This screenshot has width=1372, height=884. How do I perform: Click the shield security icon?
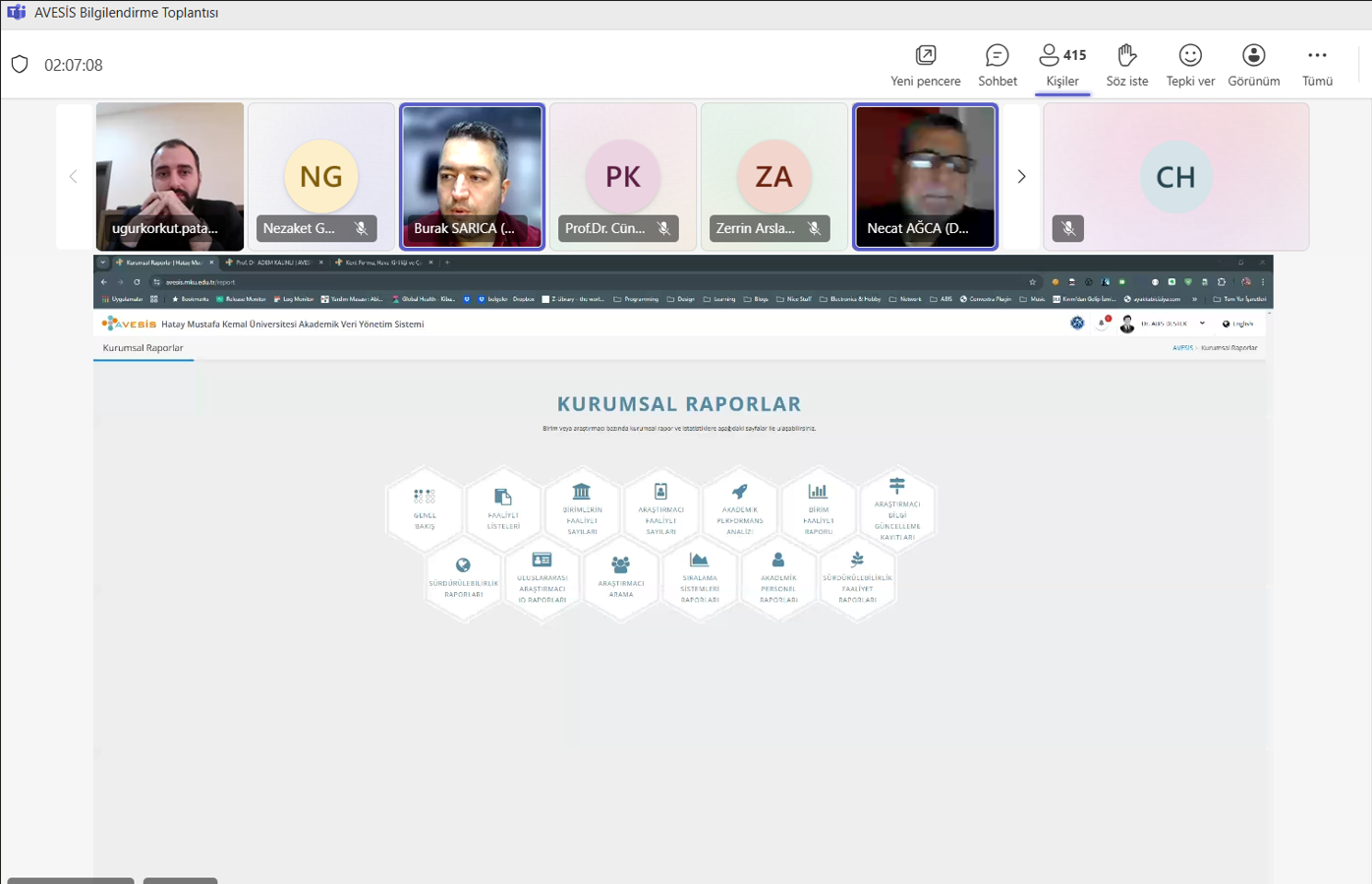20,65
